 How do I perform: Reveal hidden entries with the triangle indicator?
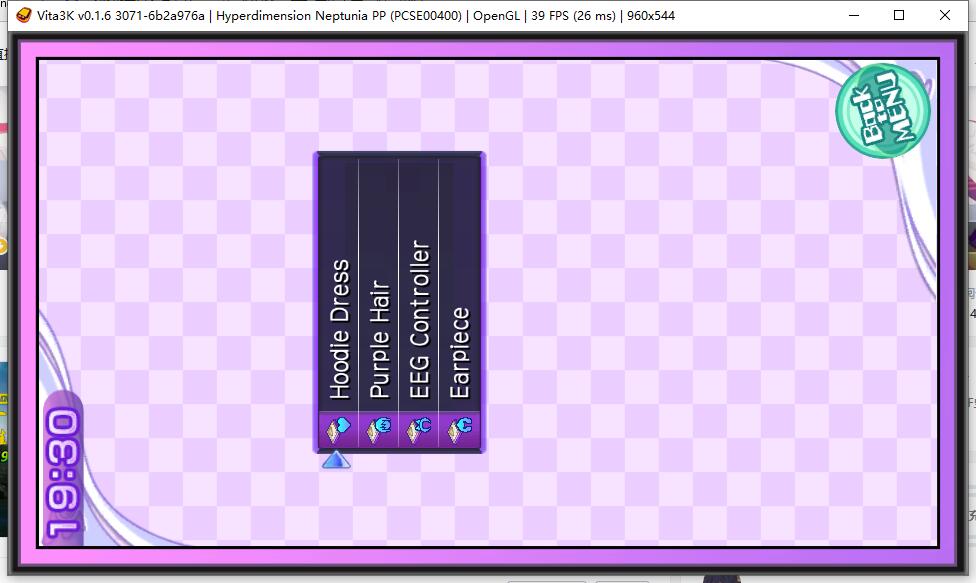(x=335, y=459)
